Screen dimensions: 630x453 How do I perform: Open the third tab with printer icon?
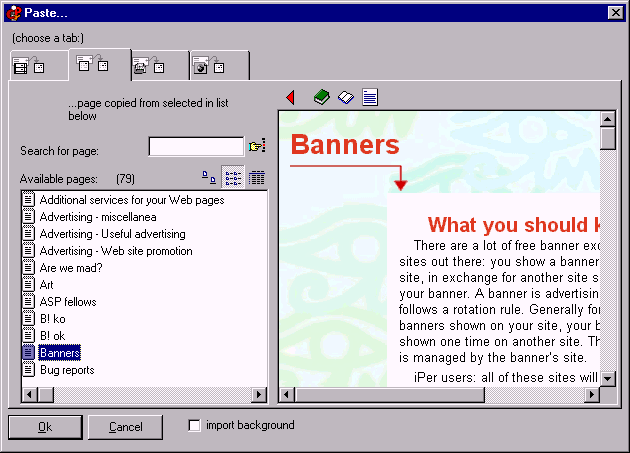click(x=159, y=67)
